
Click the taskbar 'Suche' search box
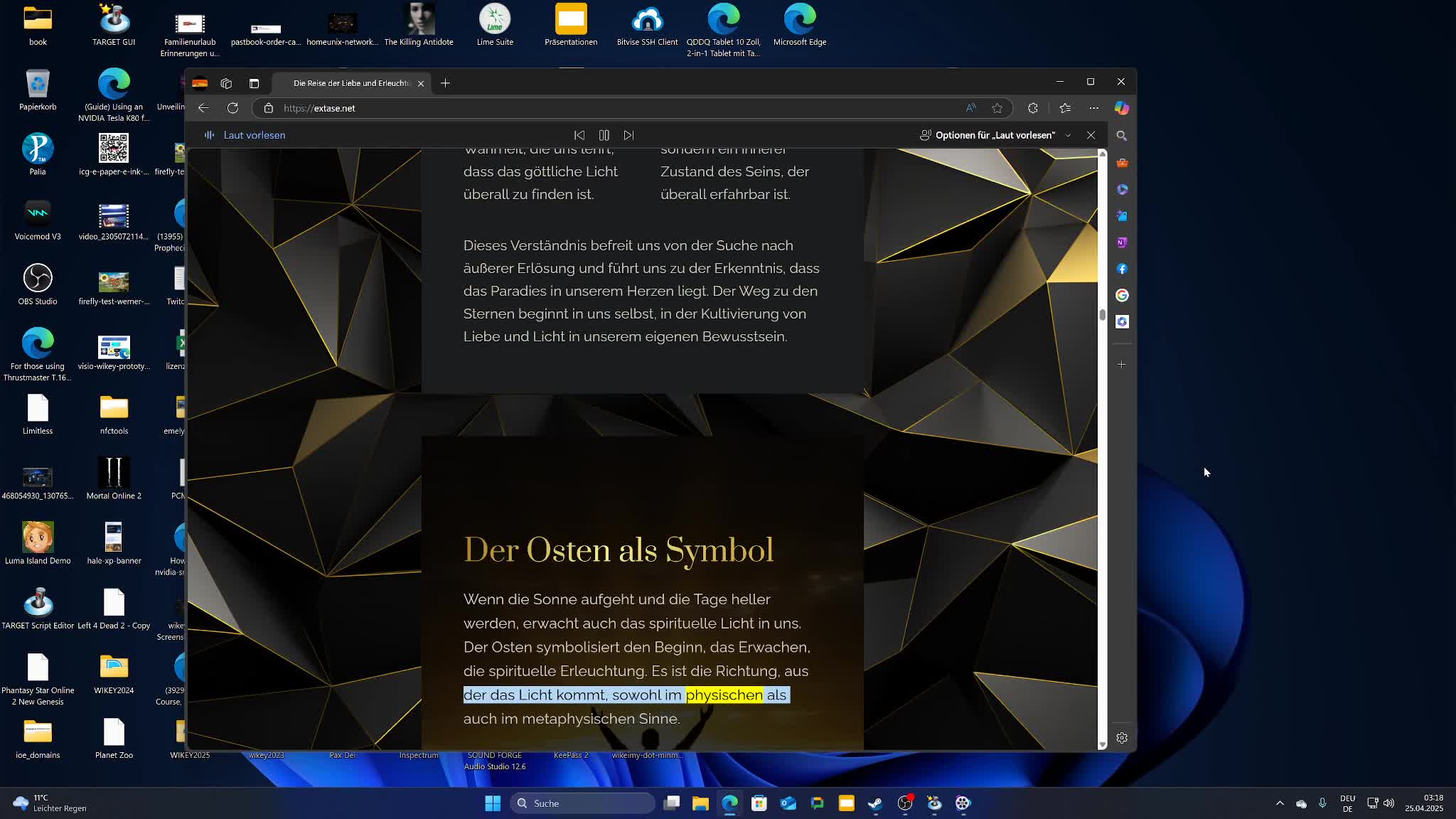(582, 803)
